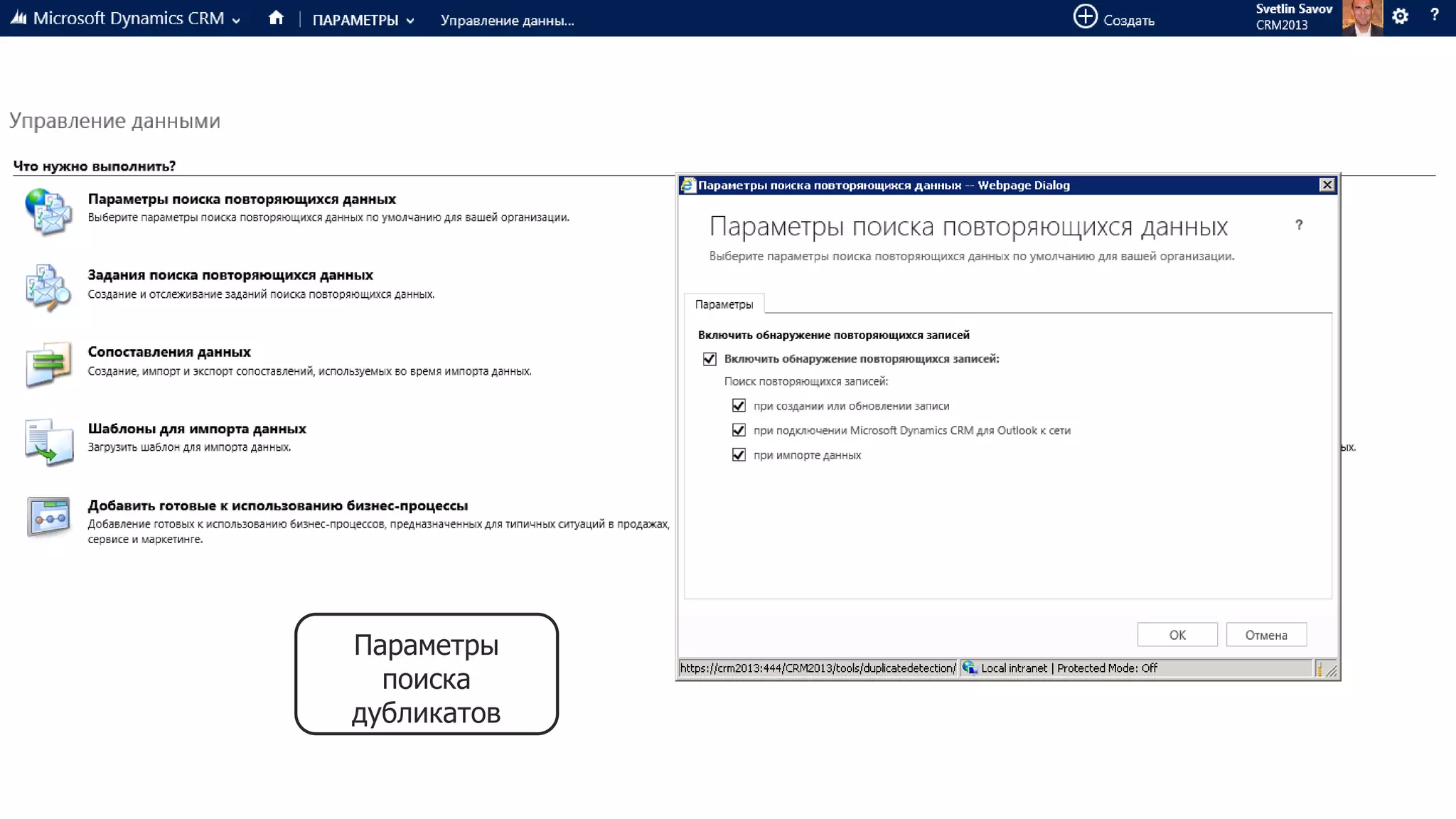Open Задания поиска повторяющихся данных link
1456x819 pixels.
click(x=230, y=275)
